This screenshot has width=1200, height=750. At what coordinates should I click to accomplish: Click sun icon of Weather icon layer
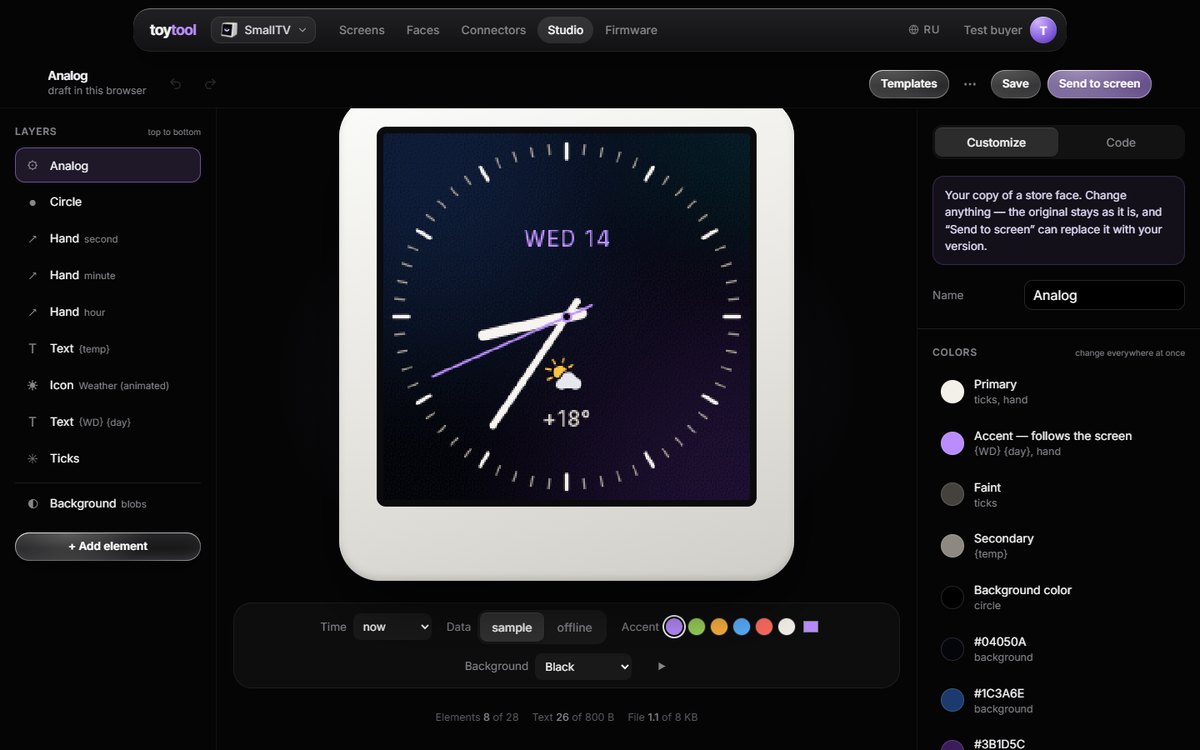(x=33, y=385)
